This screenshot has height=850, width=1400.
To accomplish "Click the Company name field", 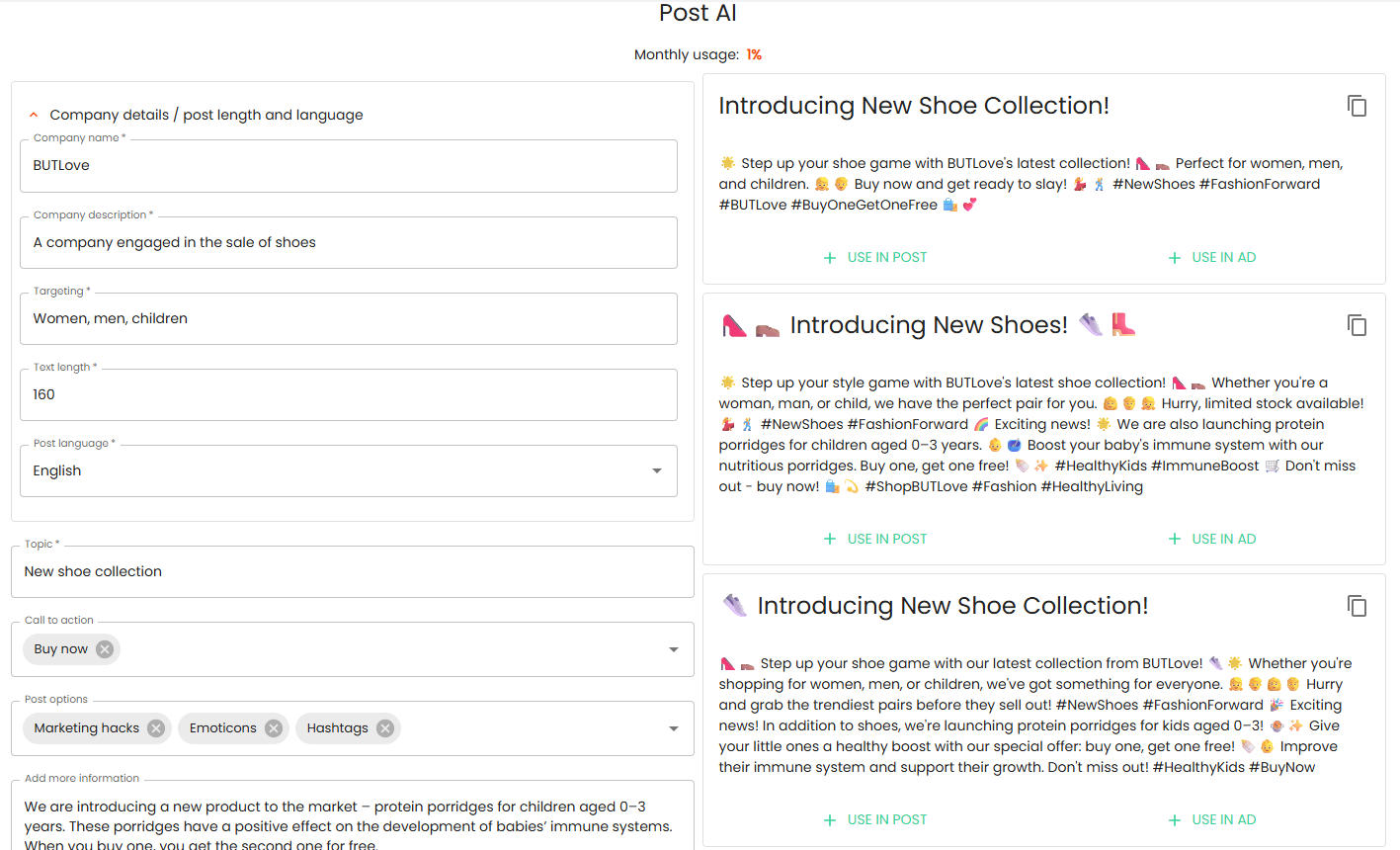I will pos(348,166).
